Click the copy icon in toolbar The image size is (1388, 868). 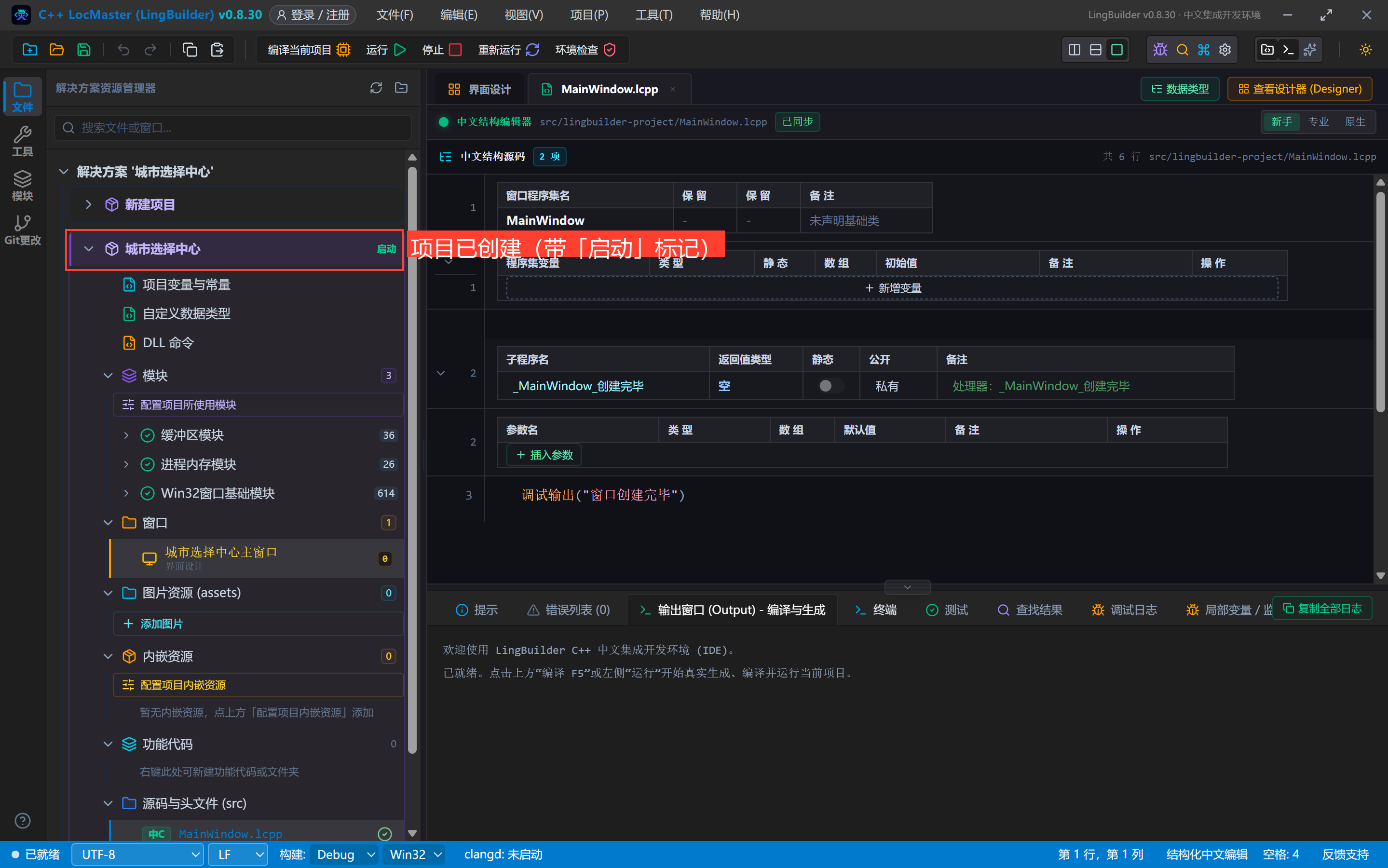tap(190, 50)
